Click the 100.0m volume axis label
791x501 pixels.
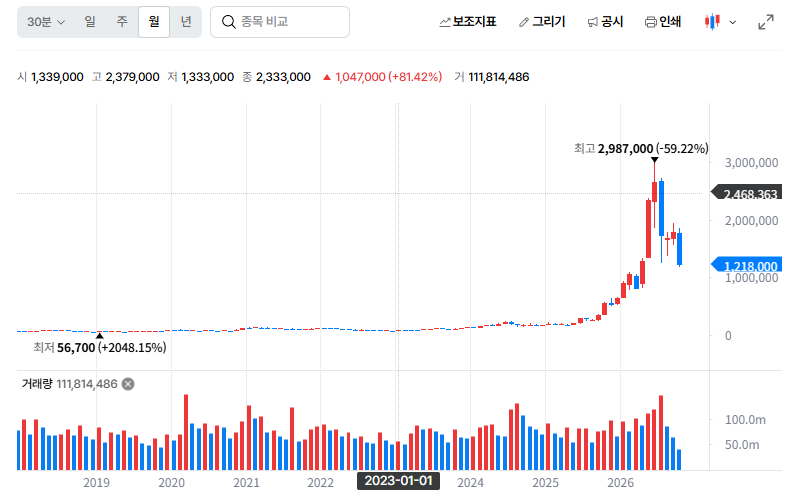click(x=745, y=420)
